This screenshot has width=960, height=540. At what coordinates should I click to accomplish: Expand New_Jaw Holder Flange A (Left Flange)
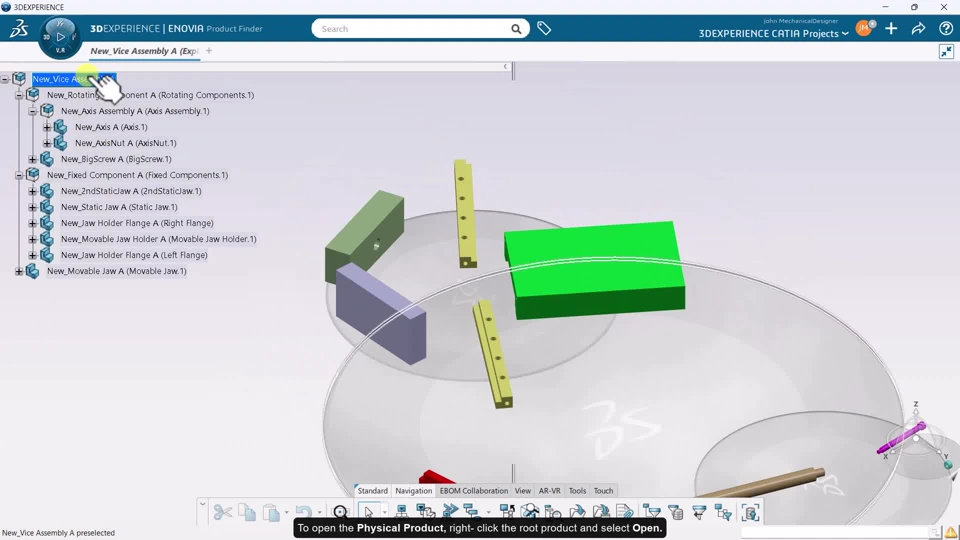point(32,255)
